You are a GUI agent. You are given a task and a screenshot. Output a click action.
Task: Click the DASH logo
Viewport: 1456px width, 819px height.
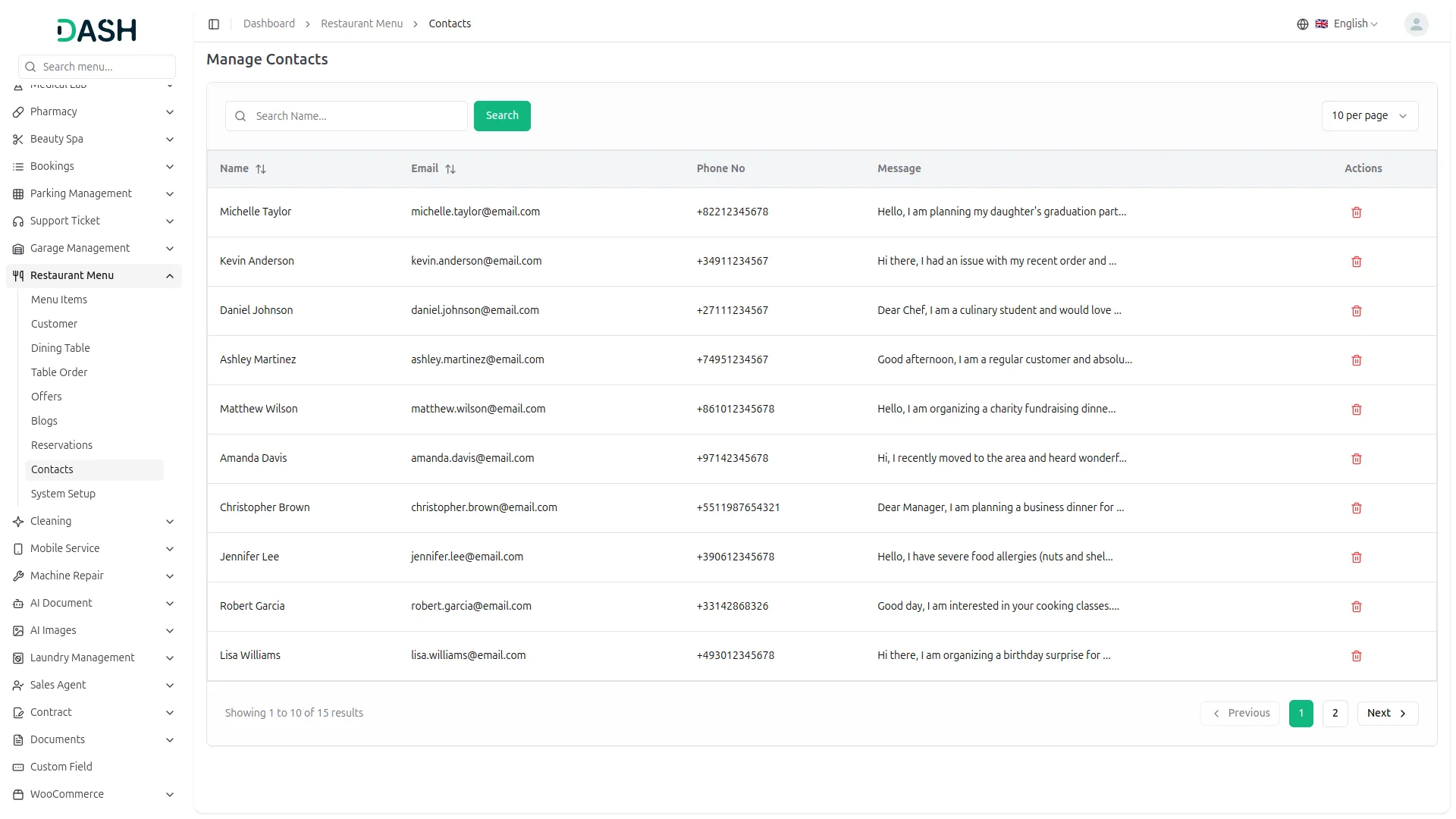pos(96,30)
